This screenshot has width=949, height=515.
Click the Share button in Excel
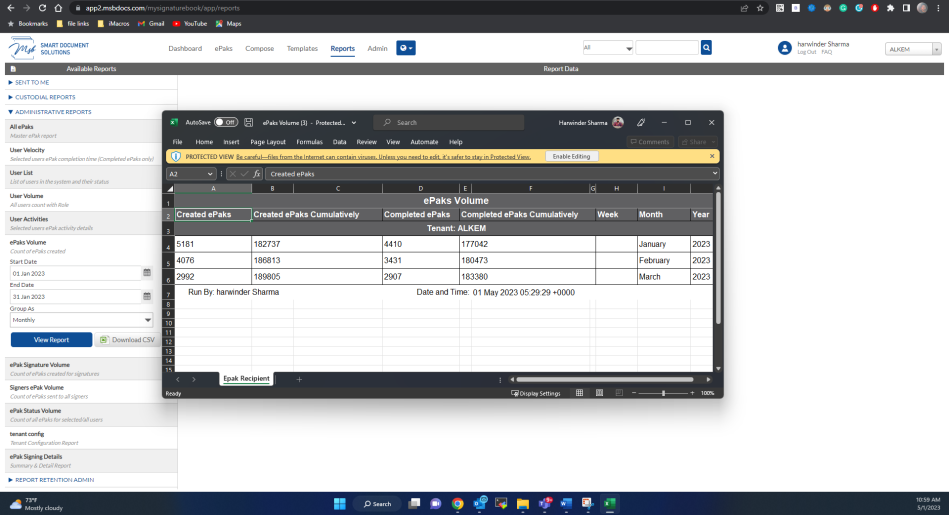pos(697,142)
